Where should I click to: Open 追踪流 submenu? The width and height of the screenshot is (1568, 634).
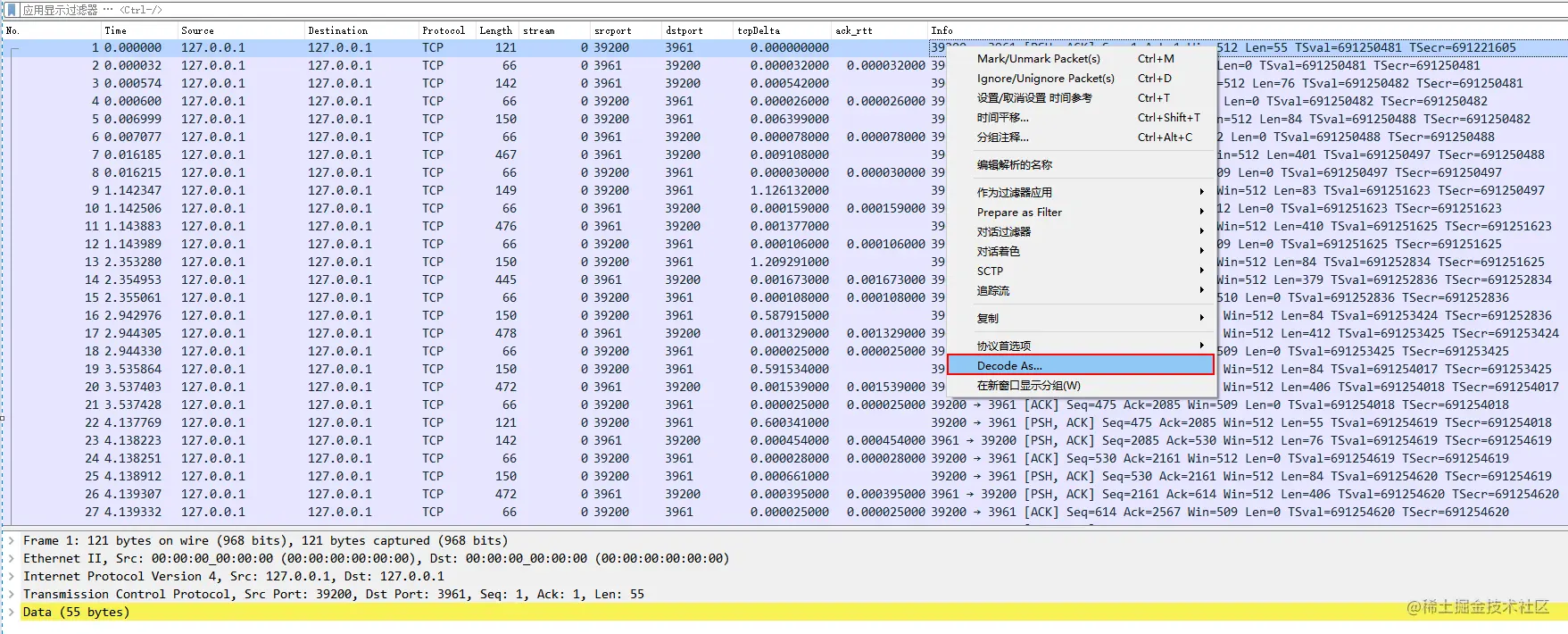point(1081,290)
